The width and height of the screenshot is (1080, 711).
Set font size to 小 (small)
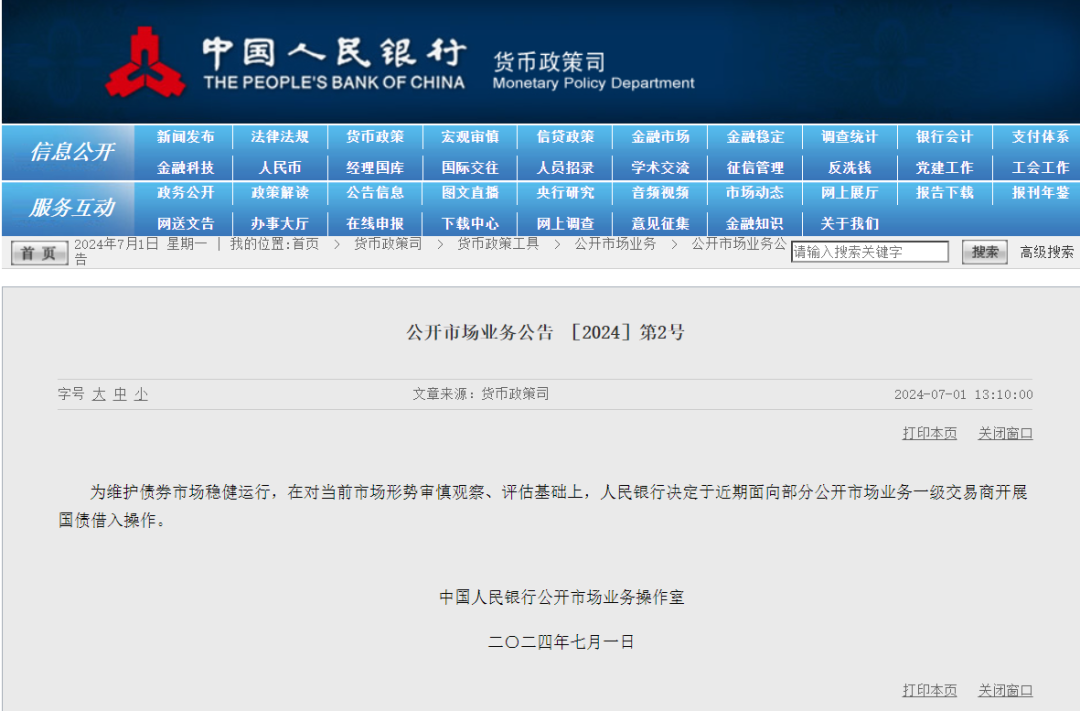[141, 395]
